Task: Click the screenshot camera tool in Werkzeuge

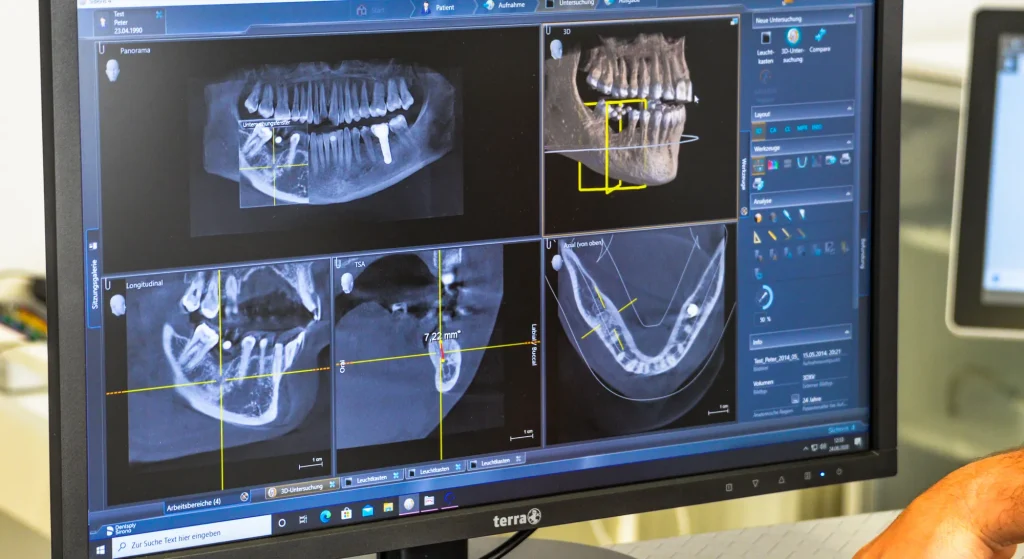Action: coord(830,160)
